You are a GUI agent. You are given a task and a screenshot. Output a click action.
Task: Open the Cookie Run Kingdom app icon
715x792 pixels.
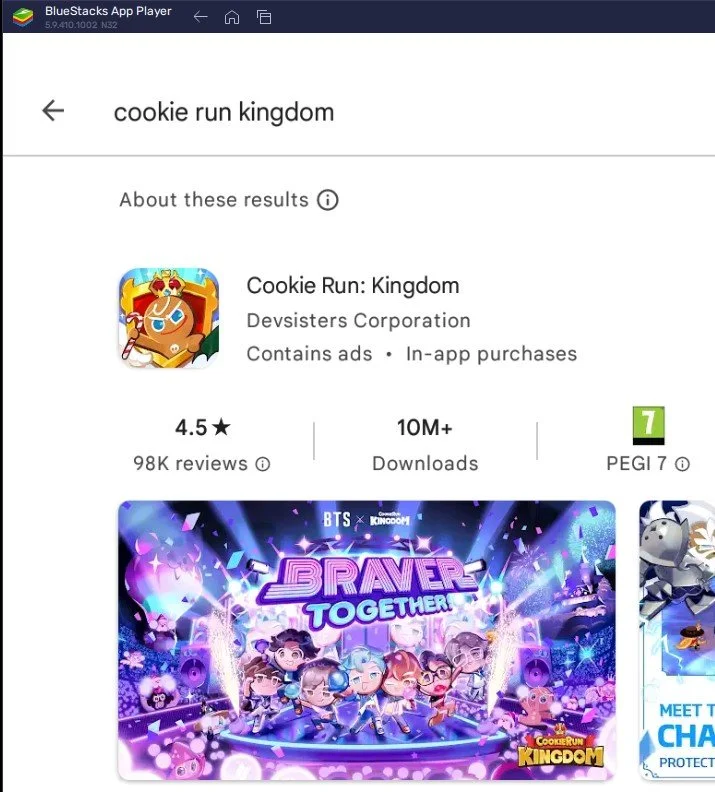[x=169, y=318]
